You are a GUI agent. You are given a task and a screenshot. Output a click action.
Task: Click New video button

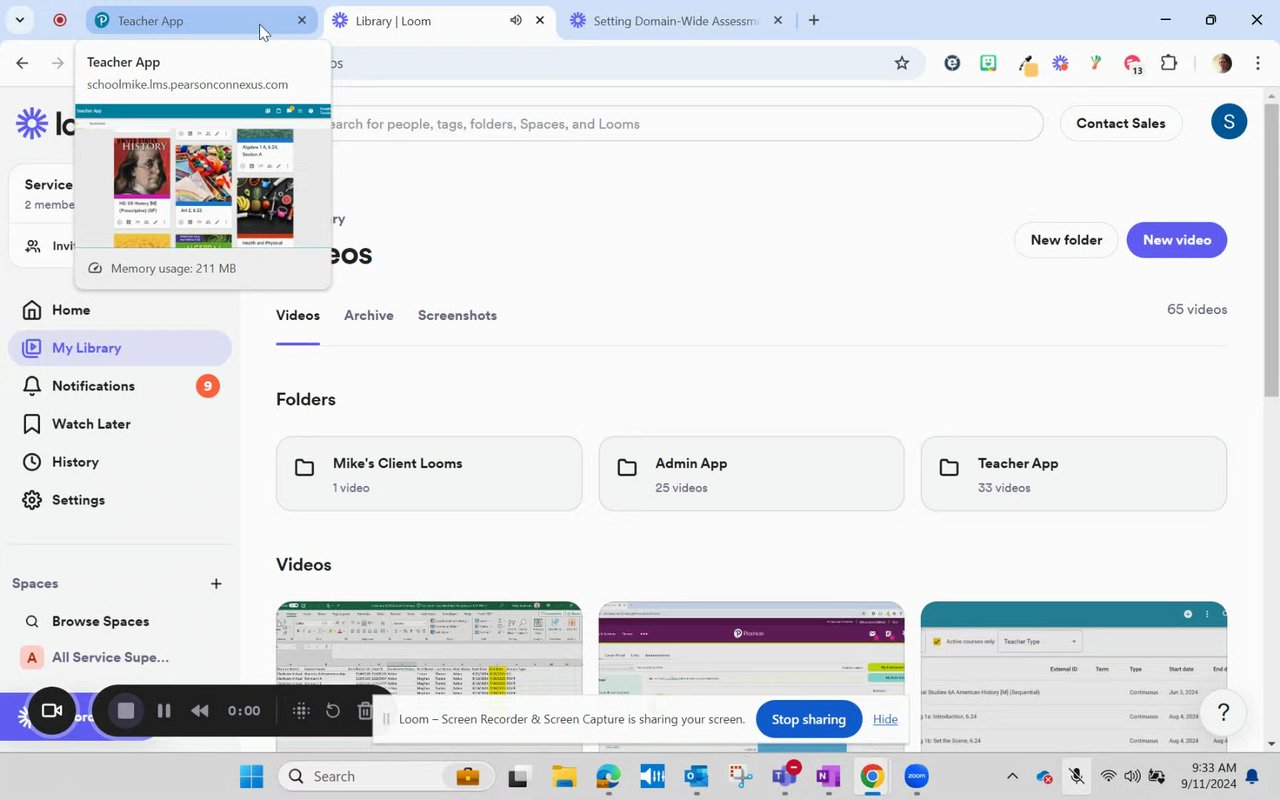(1177, 240)
